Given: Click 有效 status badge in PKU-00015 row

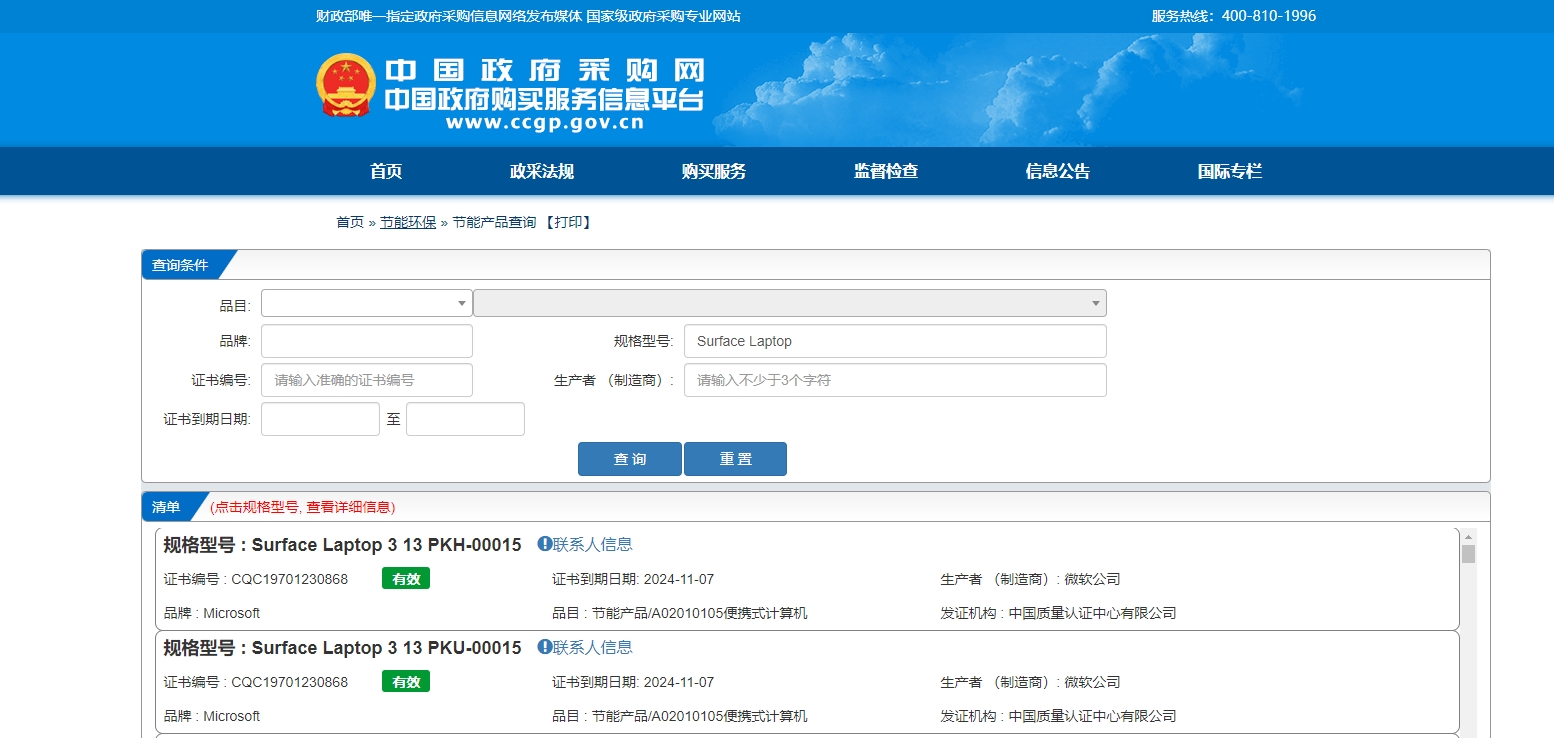Looking at the screenshot, I should [x=406, y=682].
